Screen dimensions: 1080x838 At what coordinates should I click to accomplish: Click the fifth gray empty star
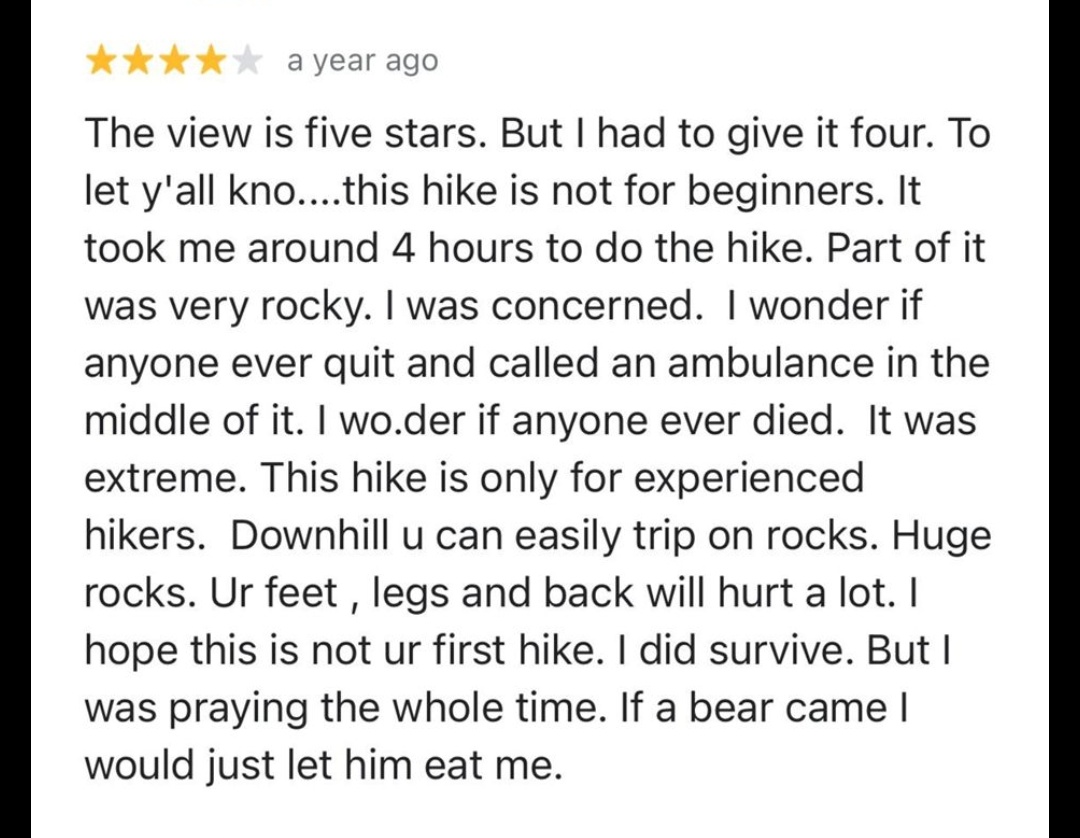click(249, 62)
